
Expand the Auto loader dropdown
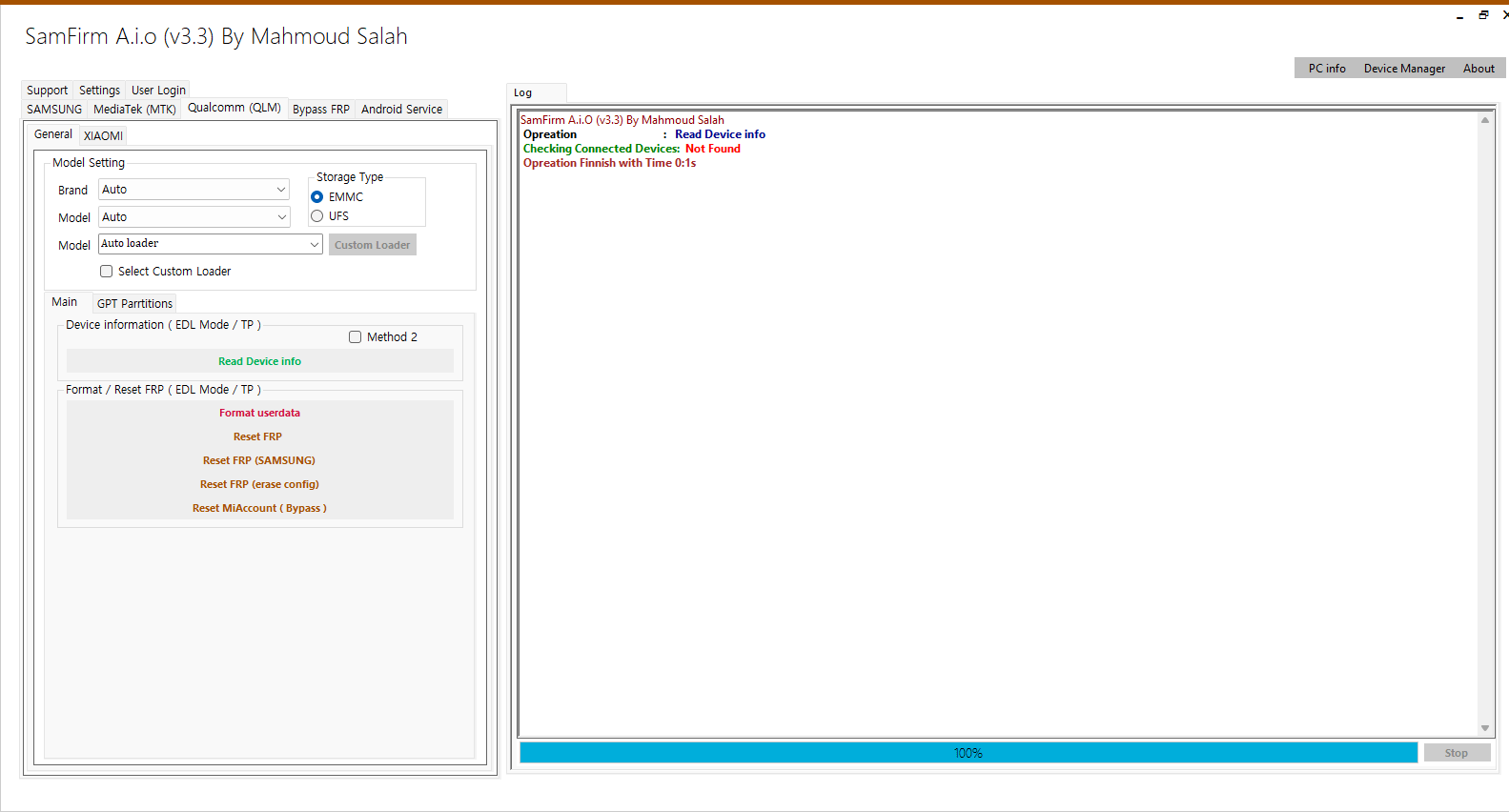click(x=211, y=244)
